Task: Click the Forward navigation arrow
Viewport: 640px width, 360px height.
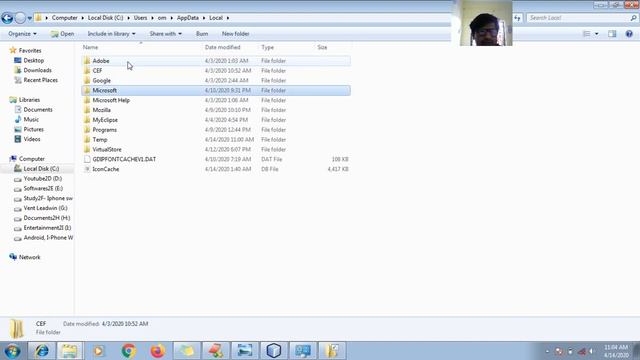Action: (20, 18)
